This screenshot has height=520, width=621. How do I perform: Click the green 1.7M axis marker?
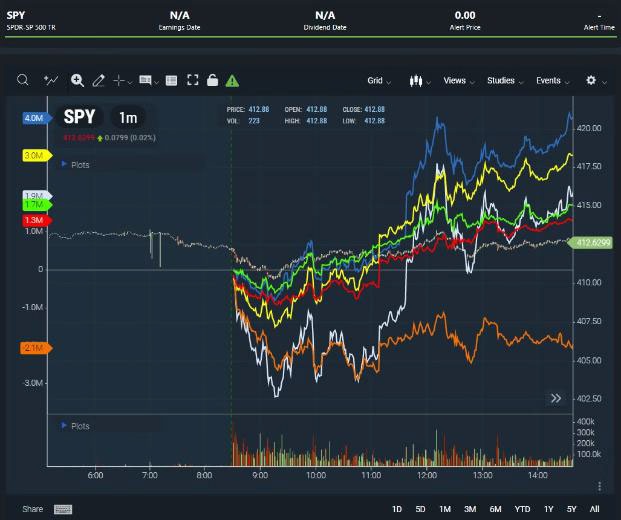coord(37,205)
